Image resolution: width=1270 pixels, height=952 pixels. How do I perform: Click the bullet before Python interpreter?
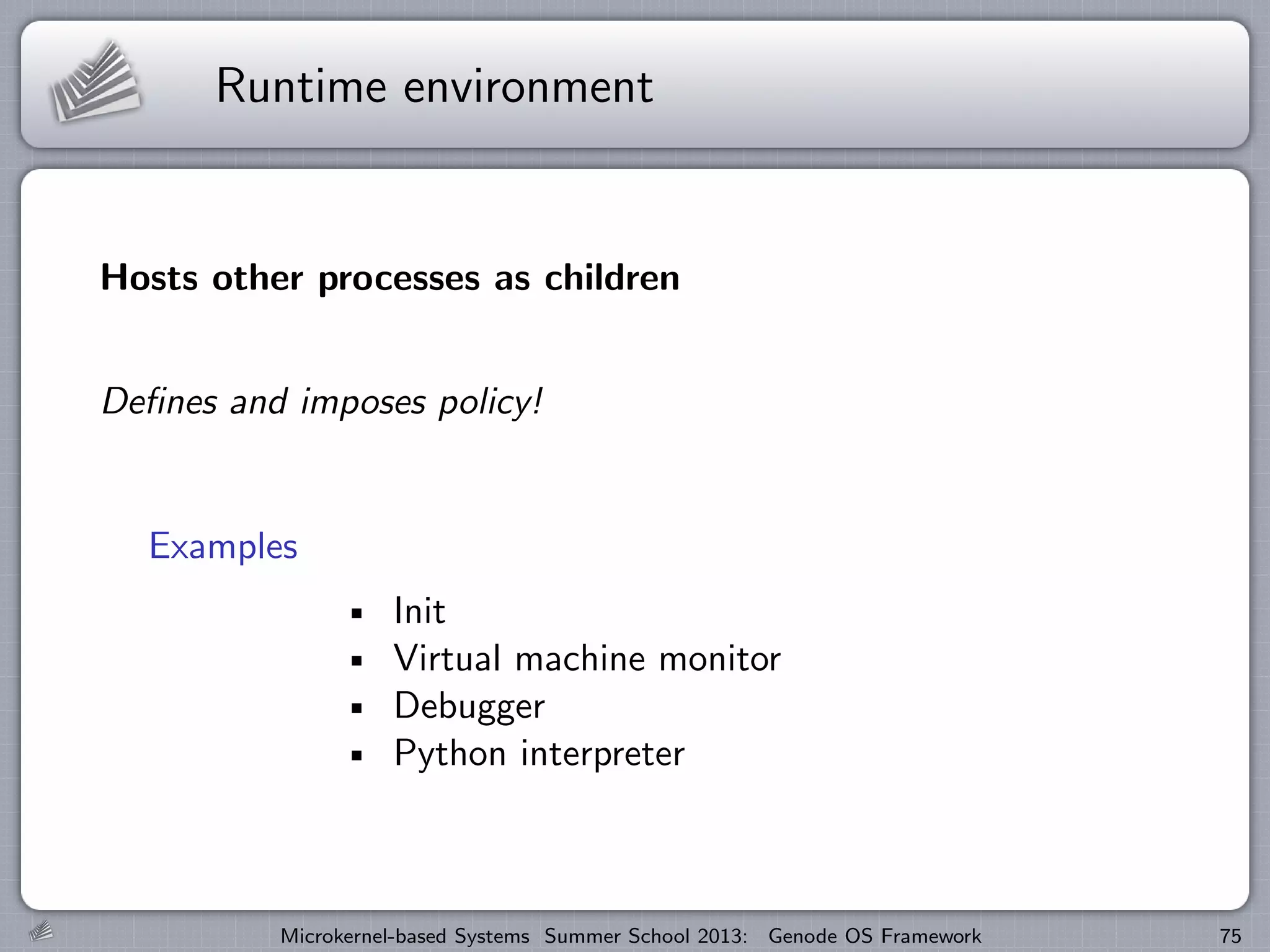click(x=356, y=756)
